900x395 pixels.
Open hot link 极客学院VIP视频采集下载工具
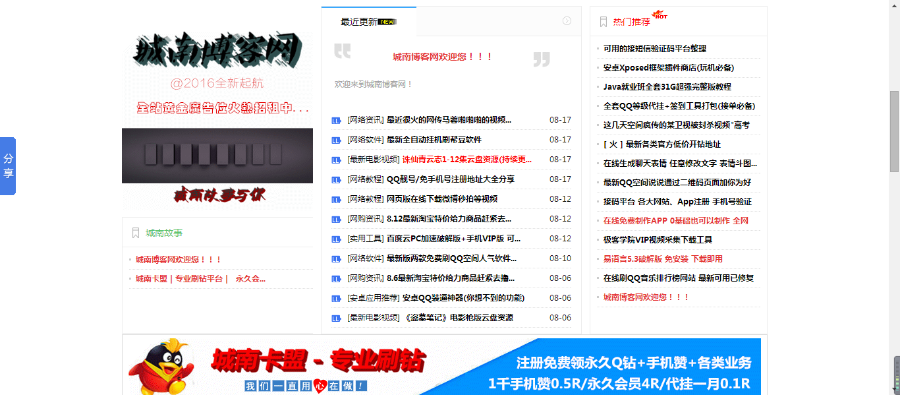(x=658, y=240)
